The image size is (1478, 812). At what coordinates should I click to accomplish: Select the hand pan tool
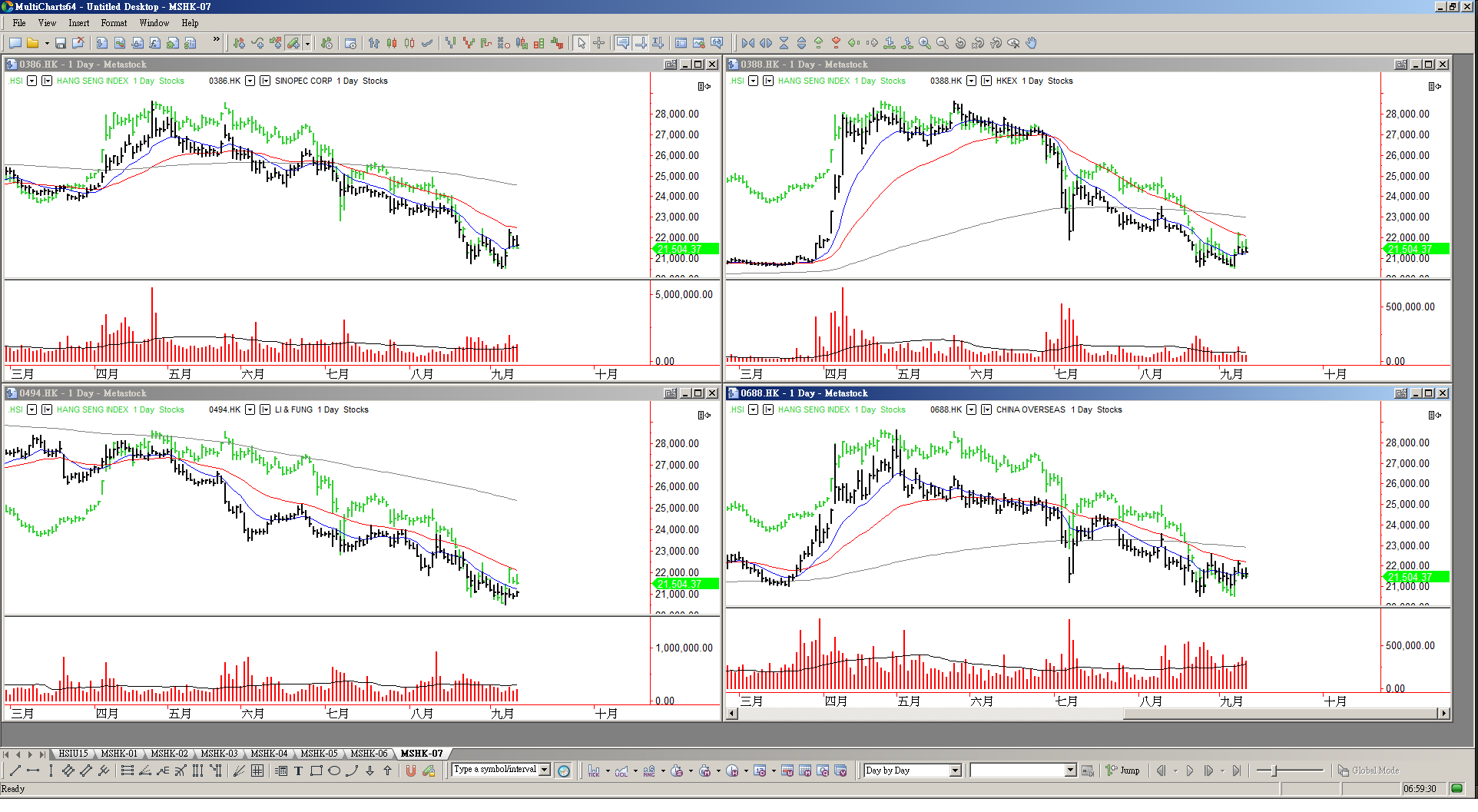[x=1031, y=43]
